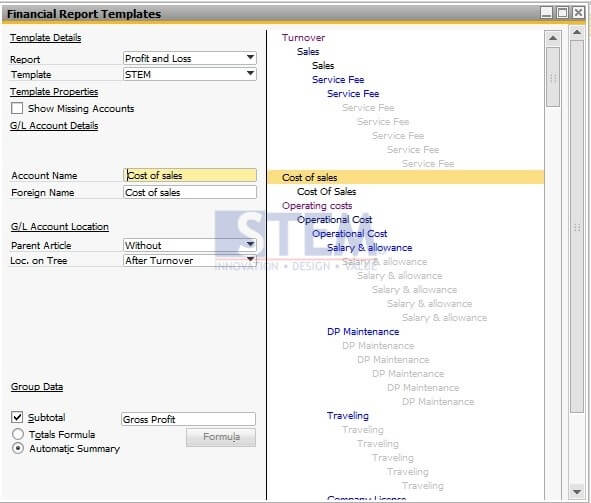Uncheck the Subtotal checkbox
Viewport: 591px width, 503px height.
point(17,417)
